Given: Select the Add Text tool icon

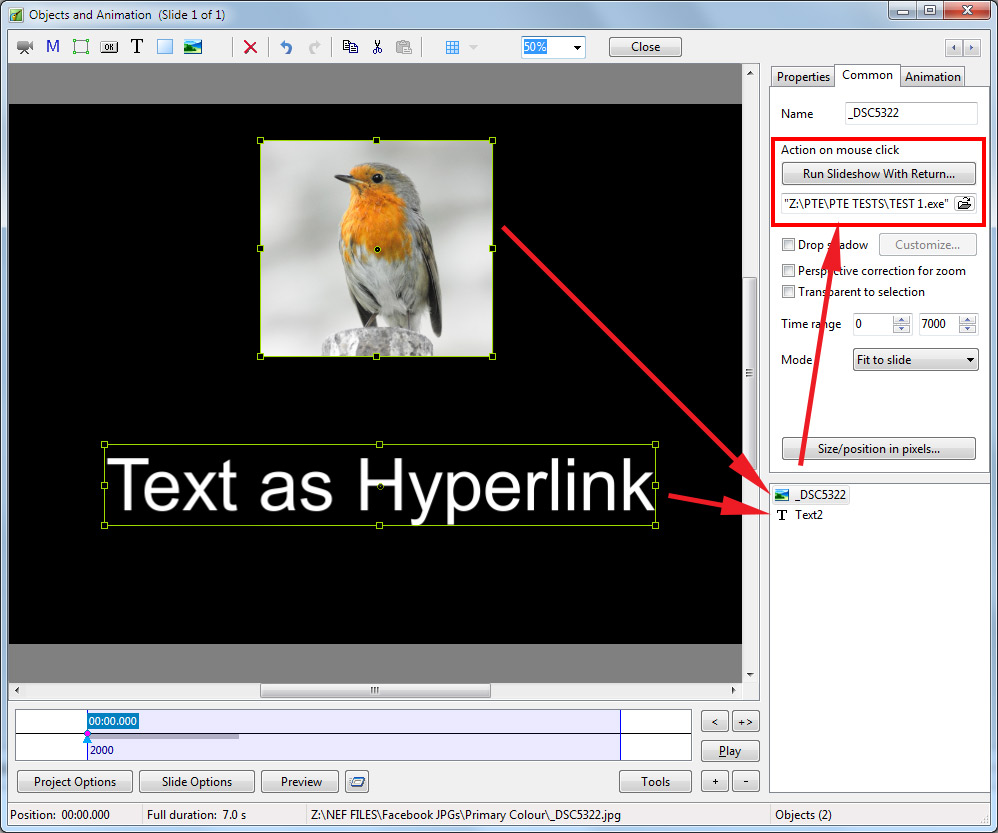Looking at the screenshot, I should 136,46.
